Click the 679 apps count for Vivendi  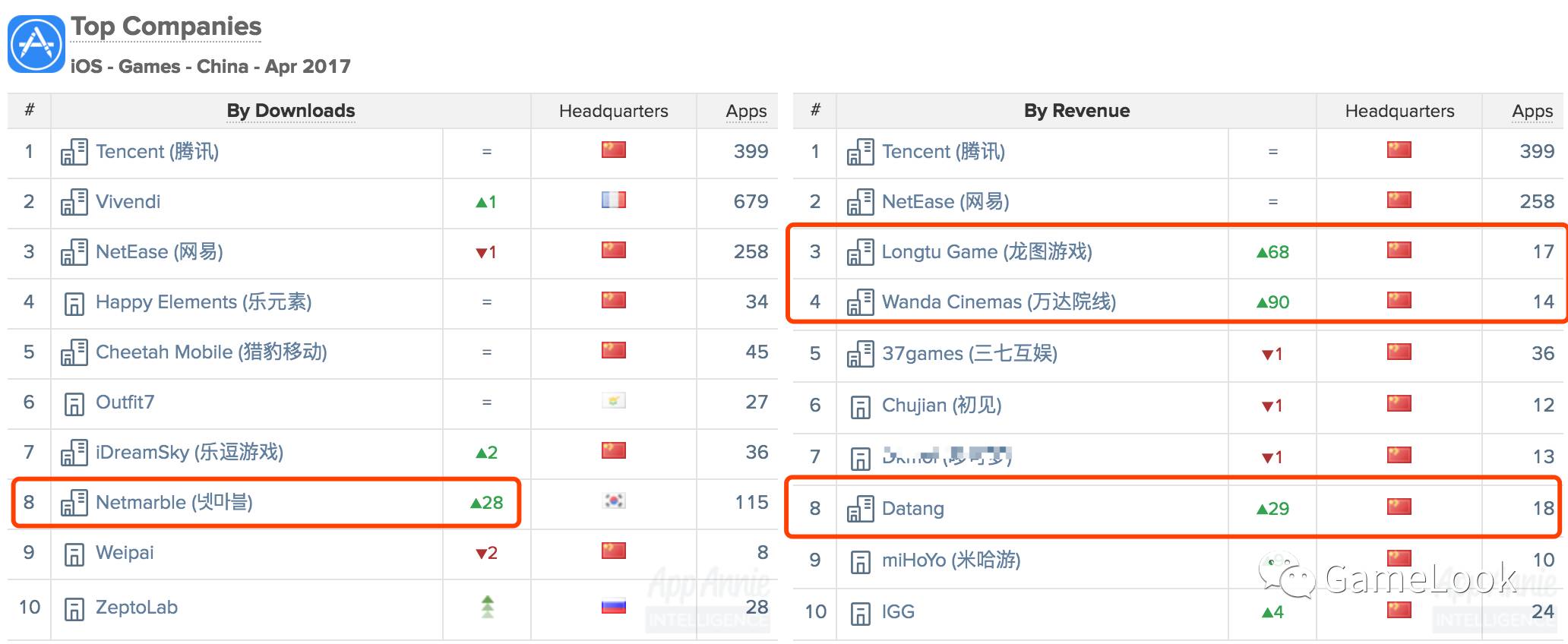coord(751,202)
